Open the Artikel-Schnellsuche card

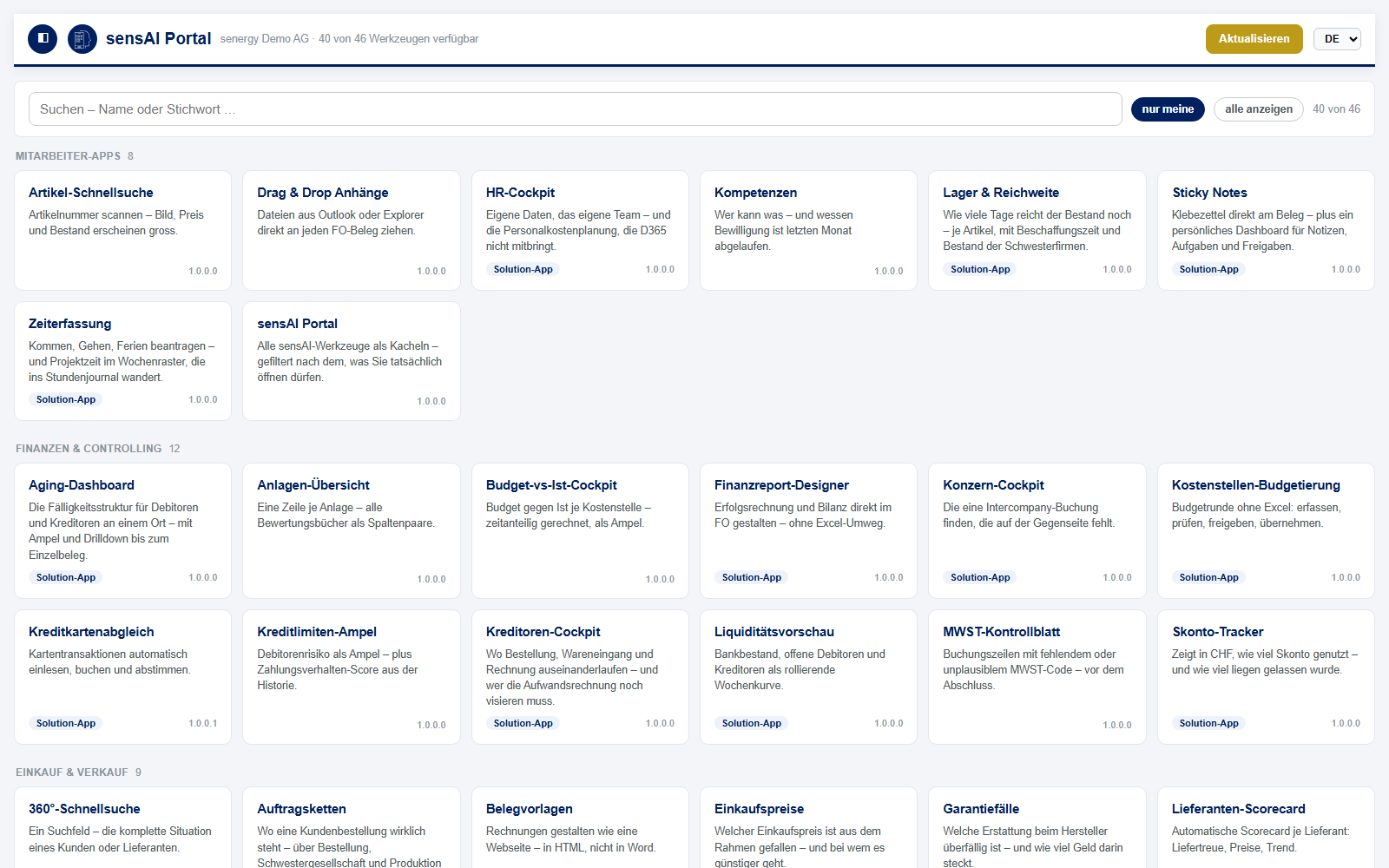[x=123, y=230]
